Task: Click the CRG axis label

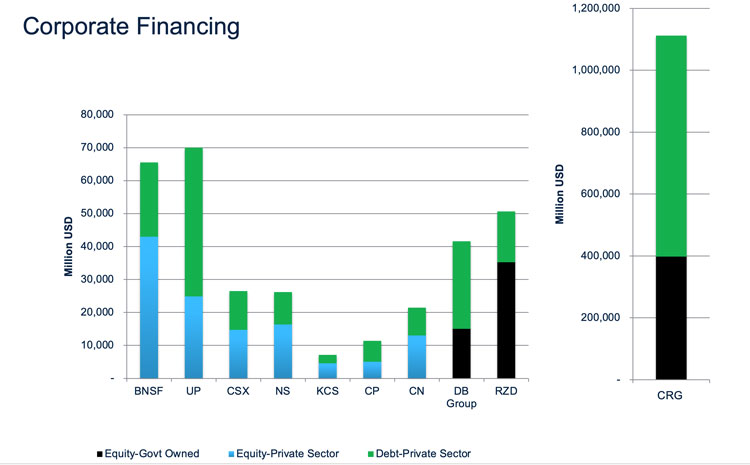Action: pos(670,395)
